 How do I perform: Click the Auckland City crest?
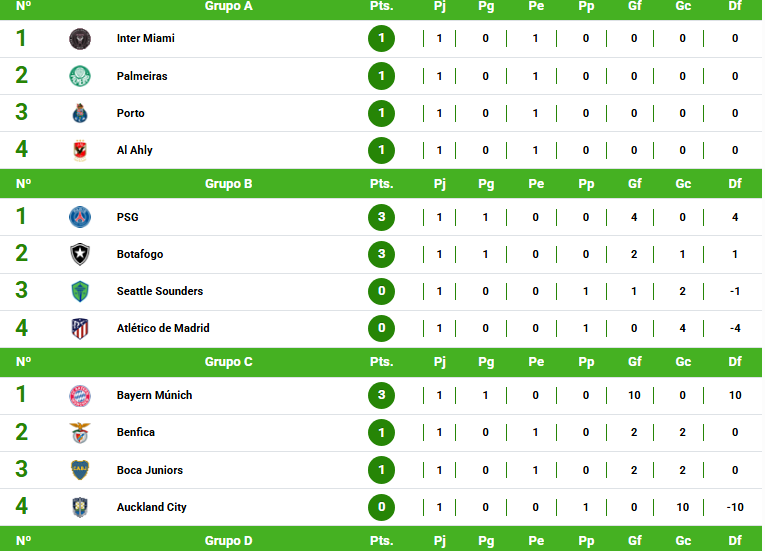(x=80, y=507)
